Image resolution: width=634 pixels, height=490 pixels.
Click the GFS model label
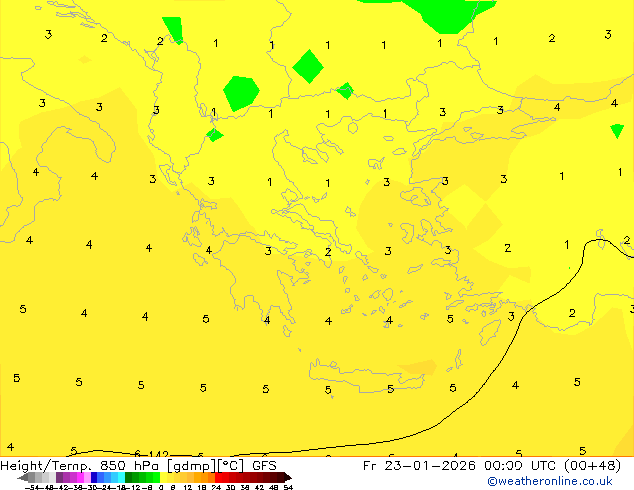coord(264,465)
